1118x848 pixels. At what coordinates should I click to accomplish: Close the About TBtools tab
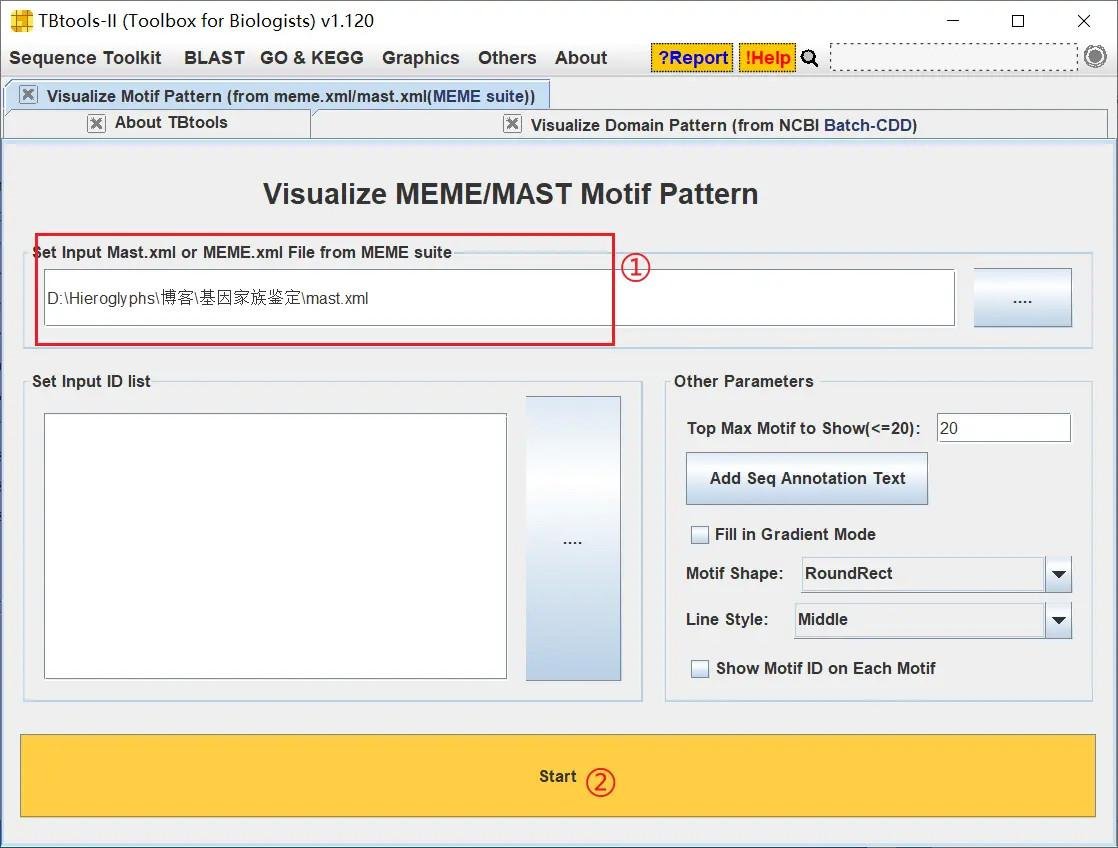click(x=96, y=123)
